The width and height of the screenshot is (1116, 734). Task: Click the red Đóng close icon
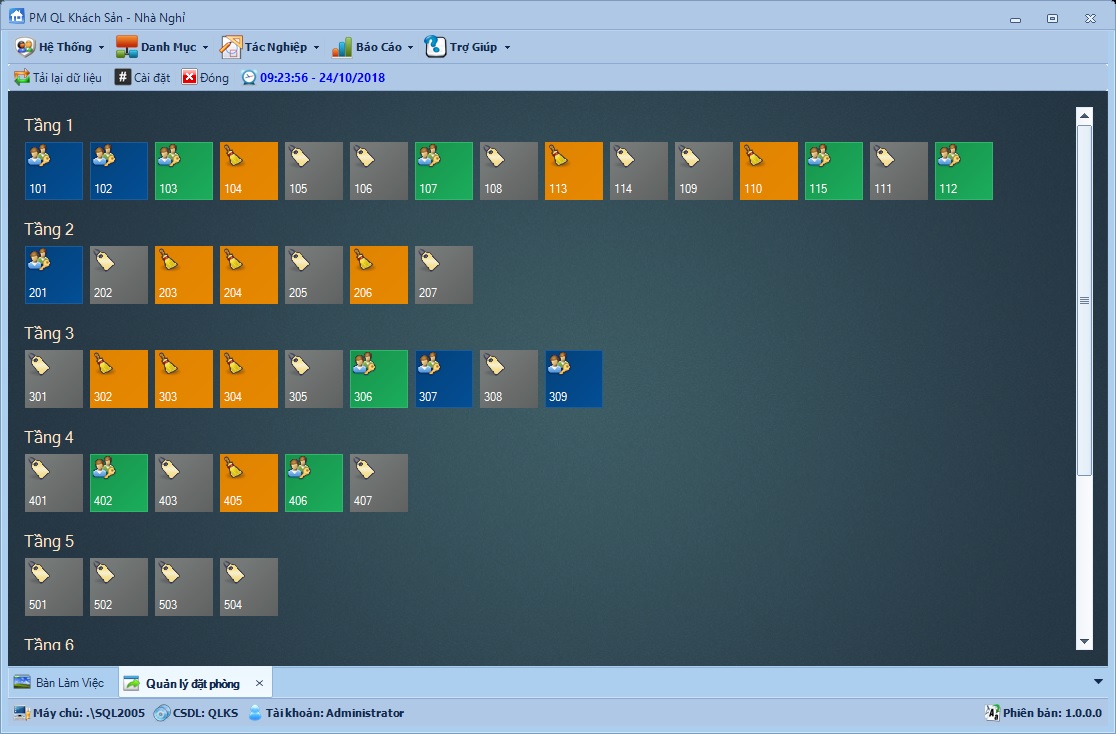190,78
